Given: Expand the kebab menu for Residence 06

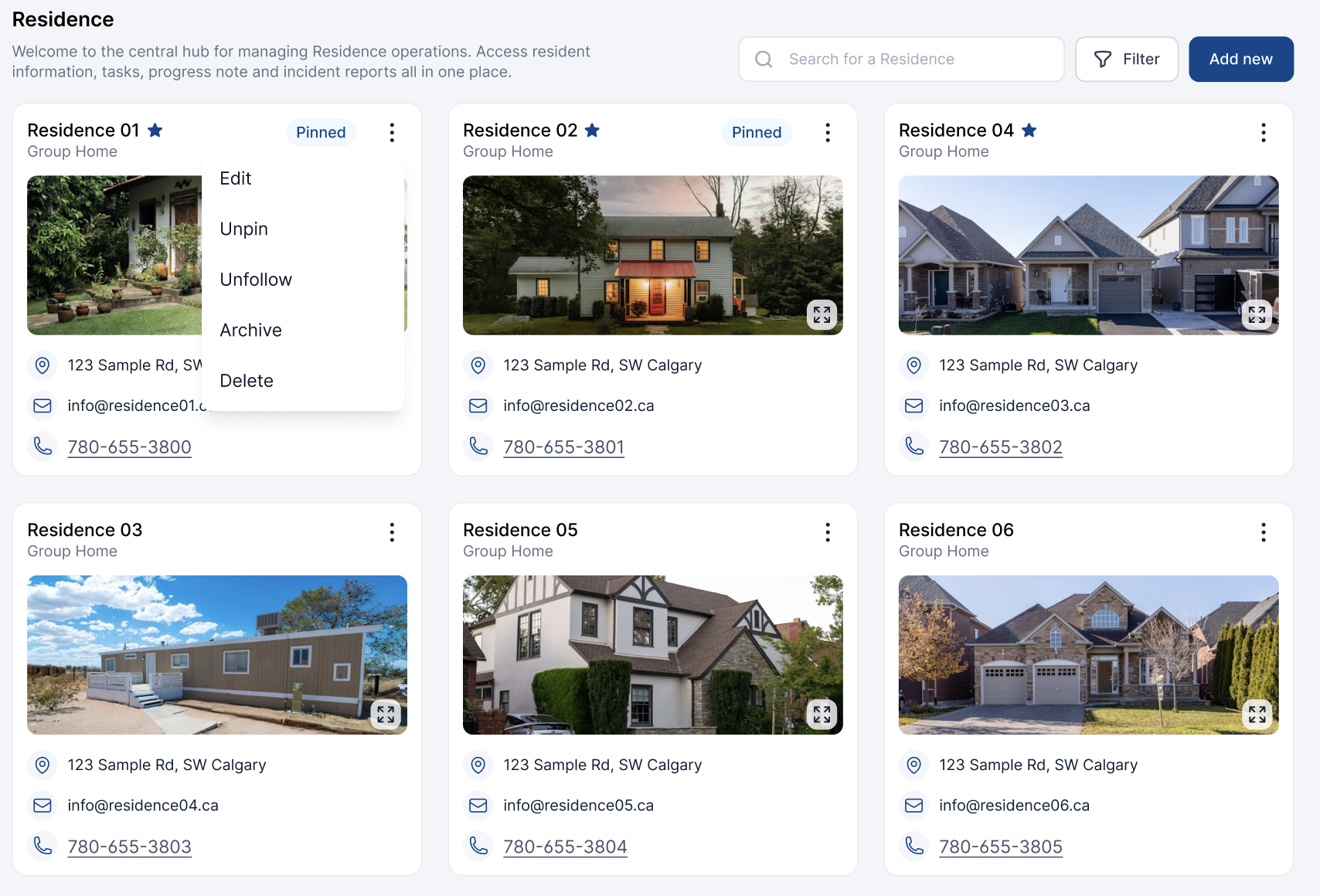Looking at the screenshot, I should coord(1264,532).
